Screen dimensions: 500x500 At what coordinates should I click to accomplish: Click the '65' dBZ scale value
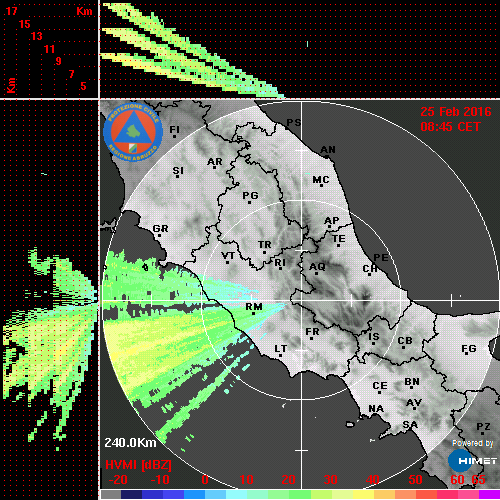(x=479, y=480)
